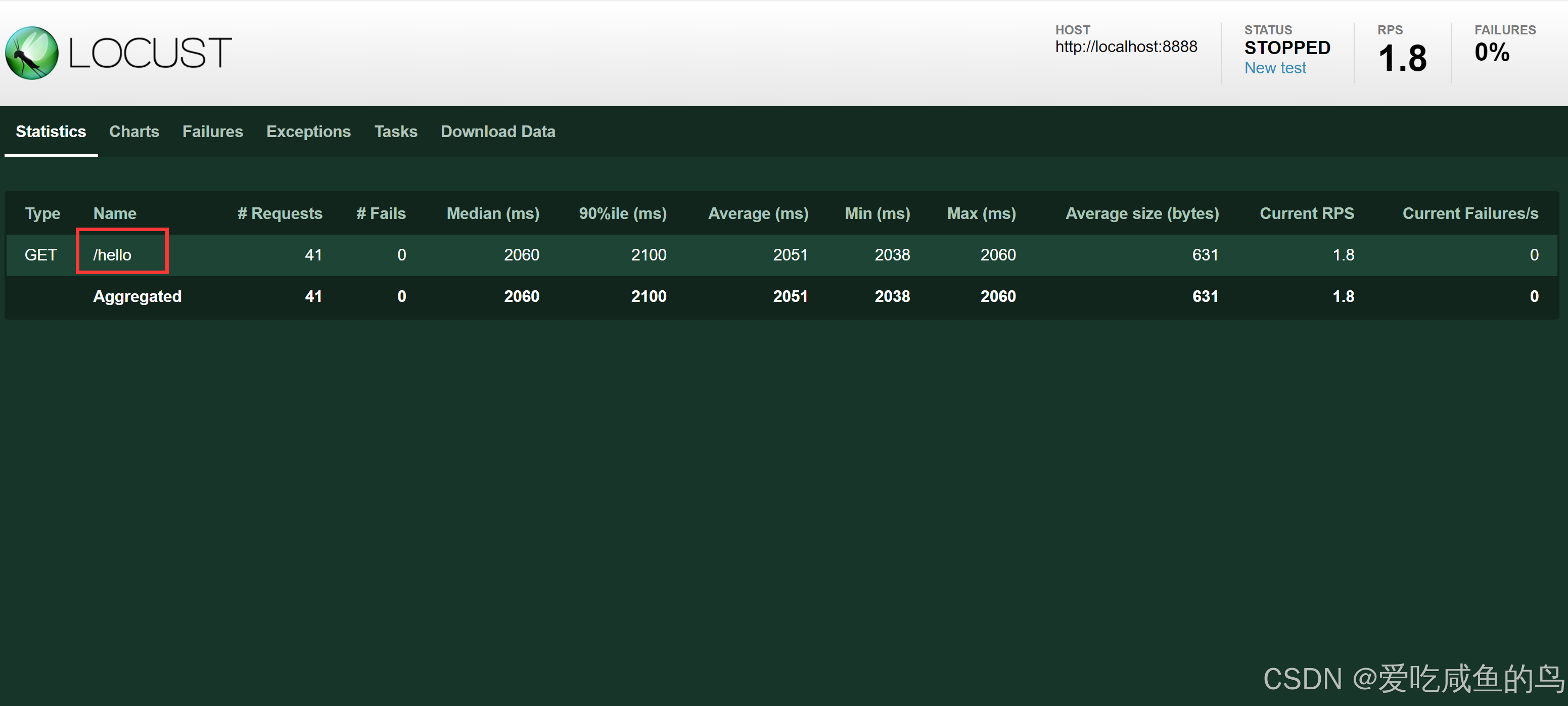Sort by Average size (bytes) header
This screenshot has height=706, width=1568.
1141,214
